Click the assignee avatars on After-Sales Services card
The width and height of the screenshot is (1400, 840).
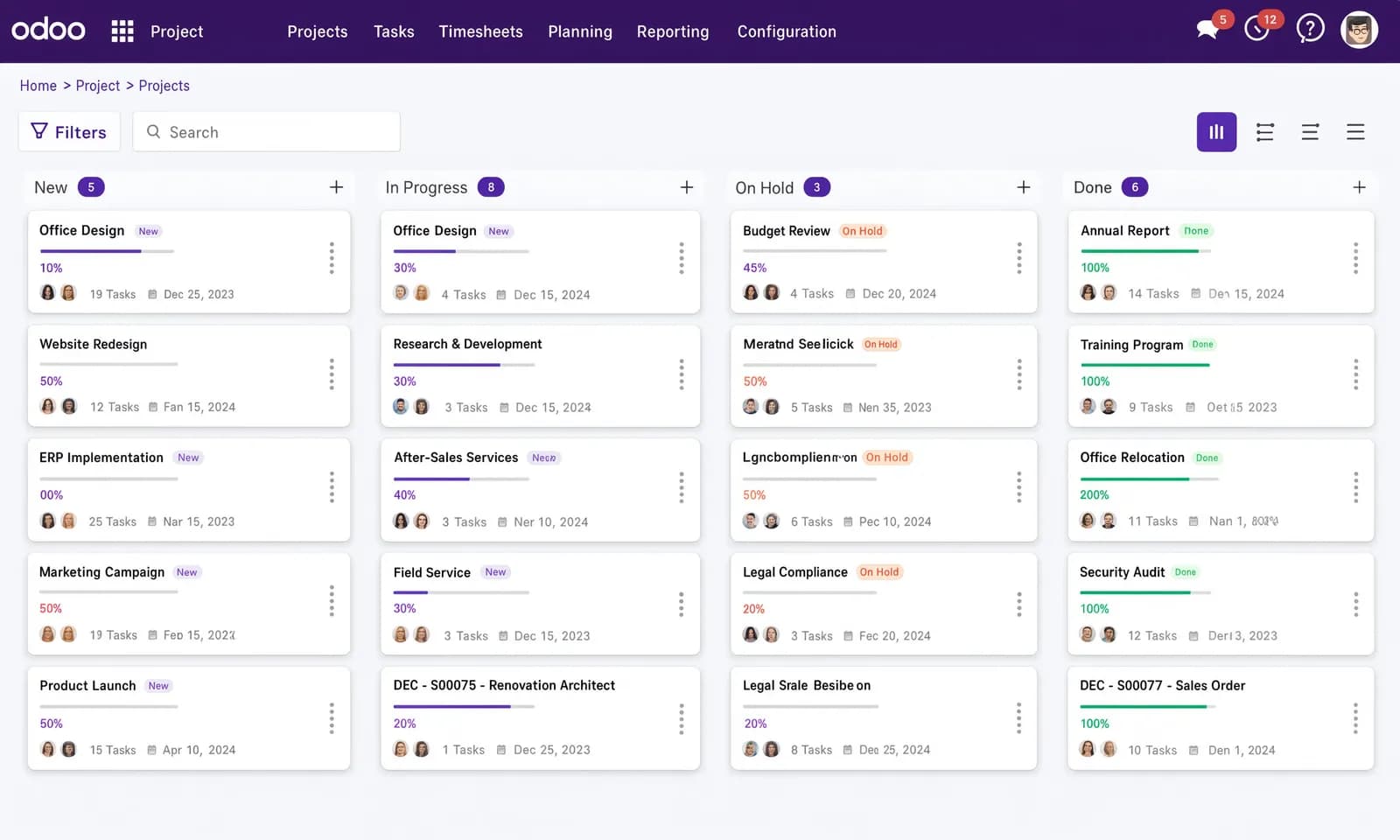411,521
